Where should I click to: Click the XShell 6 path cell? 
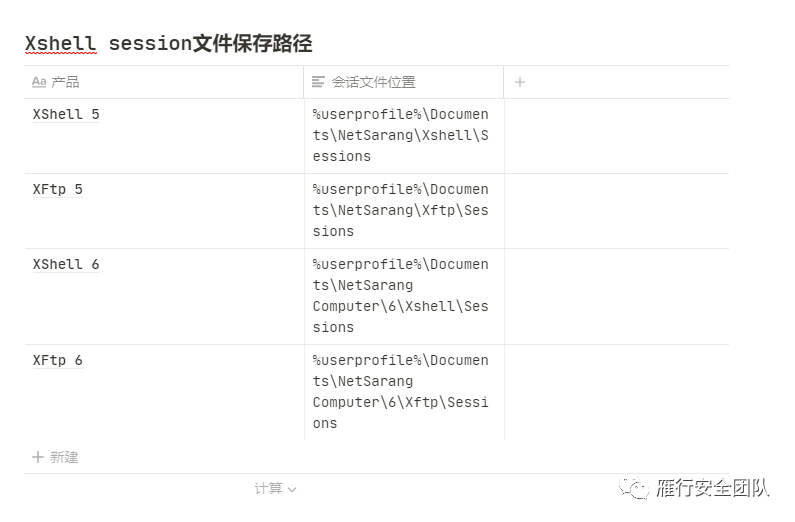tap(404, 296)
